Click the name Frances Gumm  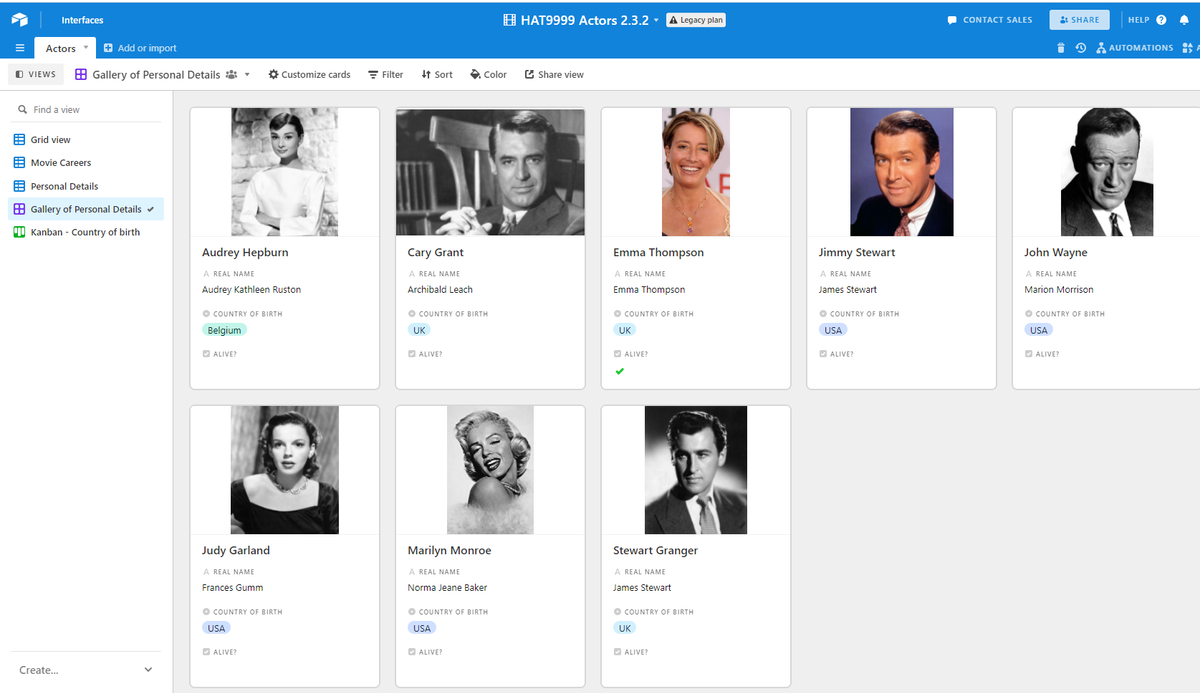(x=232, y=588)
